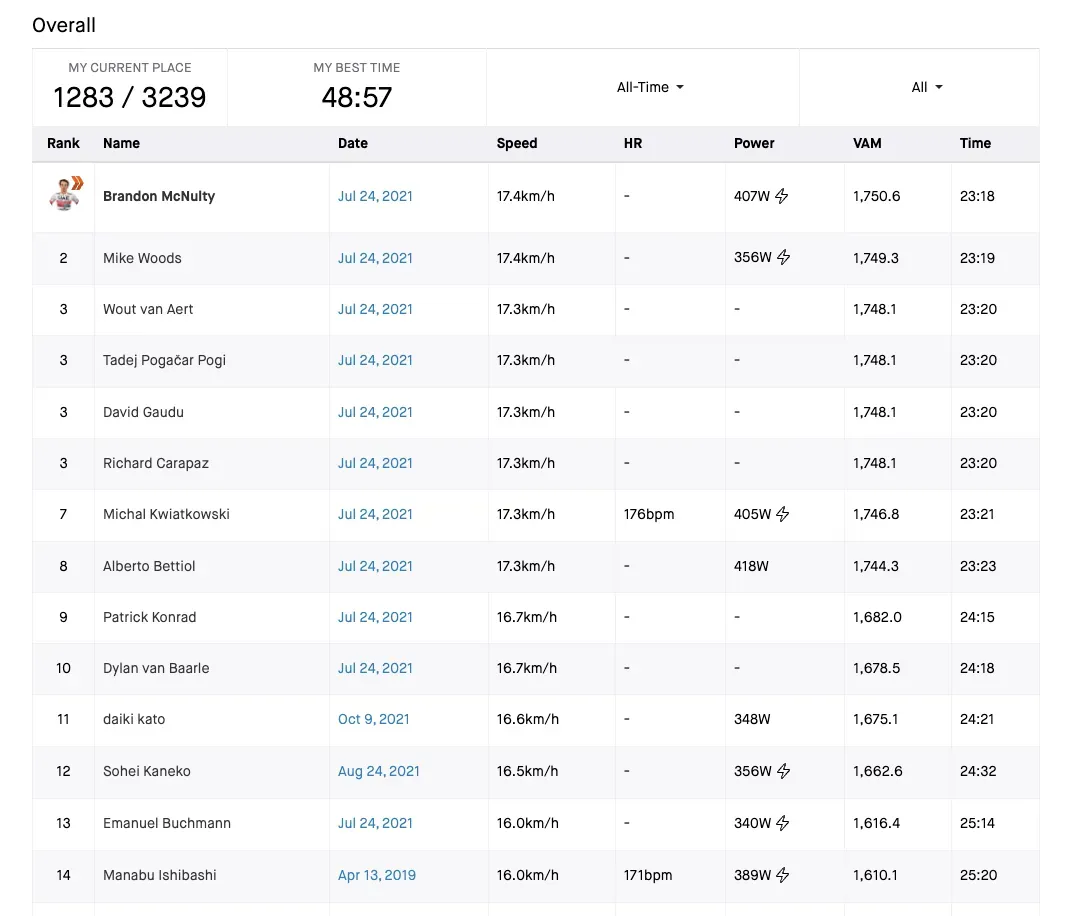Click the name Tadej Pogačar Pogi
Image resolution: width=1070 pixels, height=916 pixels.
click(164, 360)
